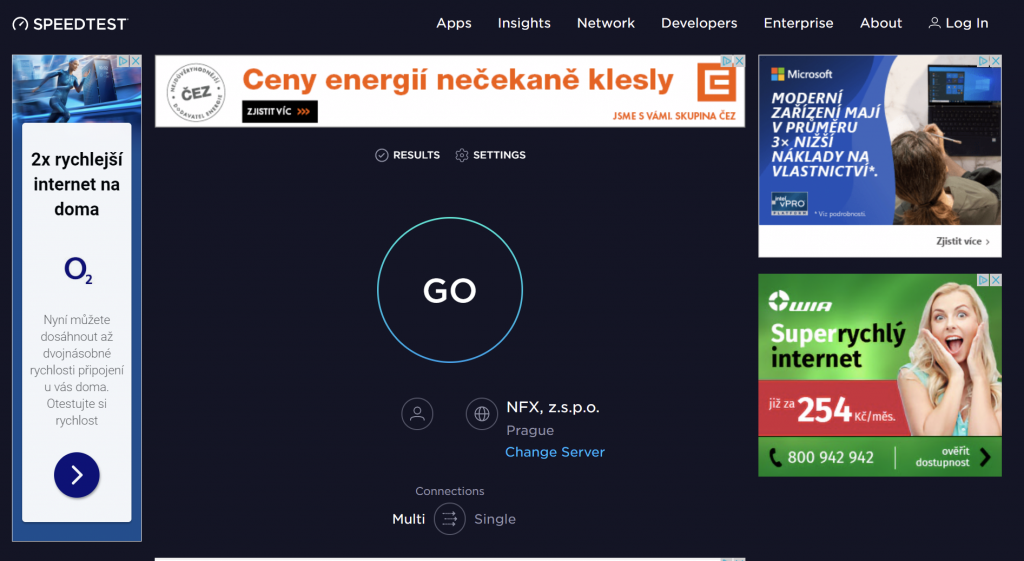Screen dimensions: 1024x561
Task: Click the user profile circle icon
Action: (x=417, y=413)
